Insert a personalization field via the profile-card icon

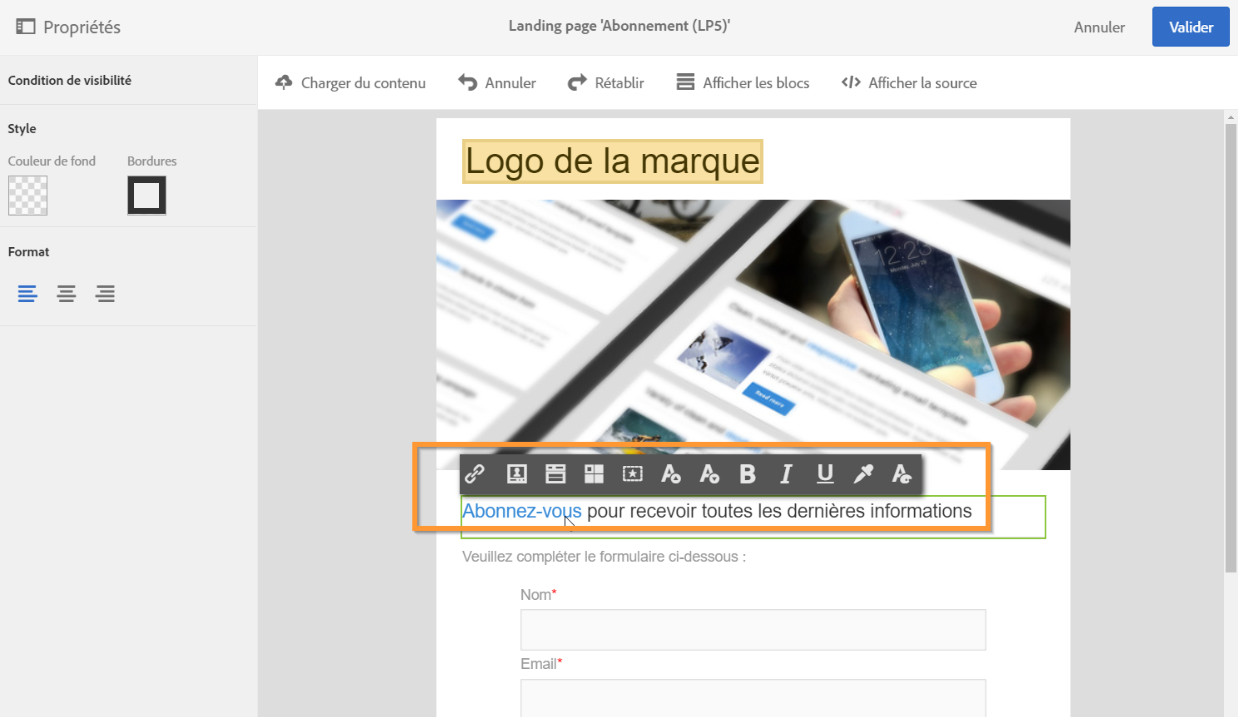(517, 474)
